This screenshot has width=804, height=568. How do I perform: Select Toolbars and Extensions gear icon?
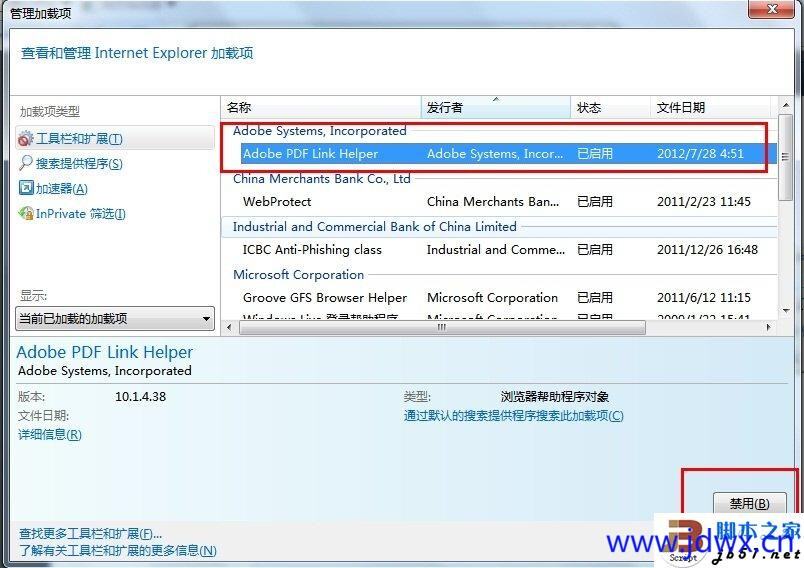[x=25, y=139]
